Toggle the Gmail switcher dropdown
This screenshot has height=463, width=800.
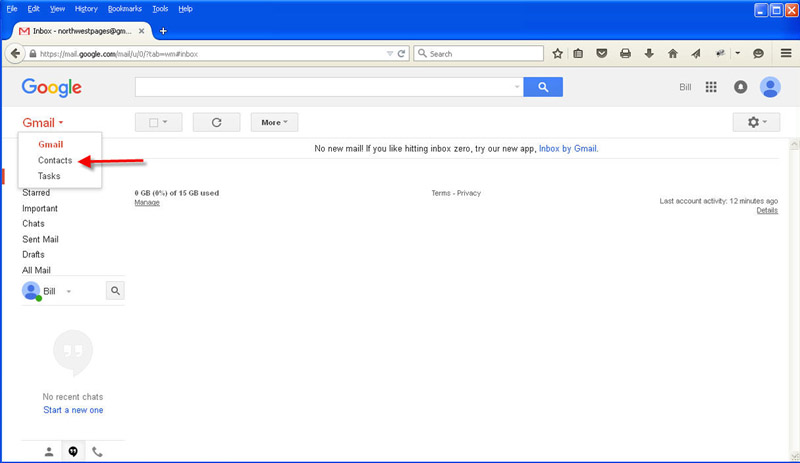[43, 123]
